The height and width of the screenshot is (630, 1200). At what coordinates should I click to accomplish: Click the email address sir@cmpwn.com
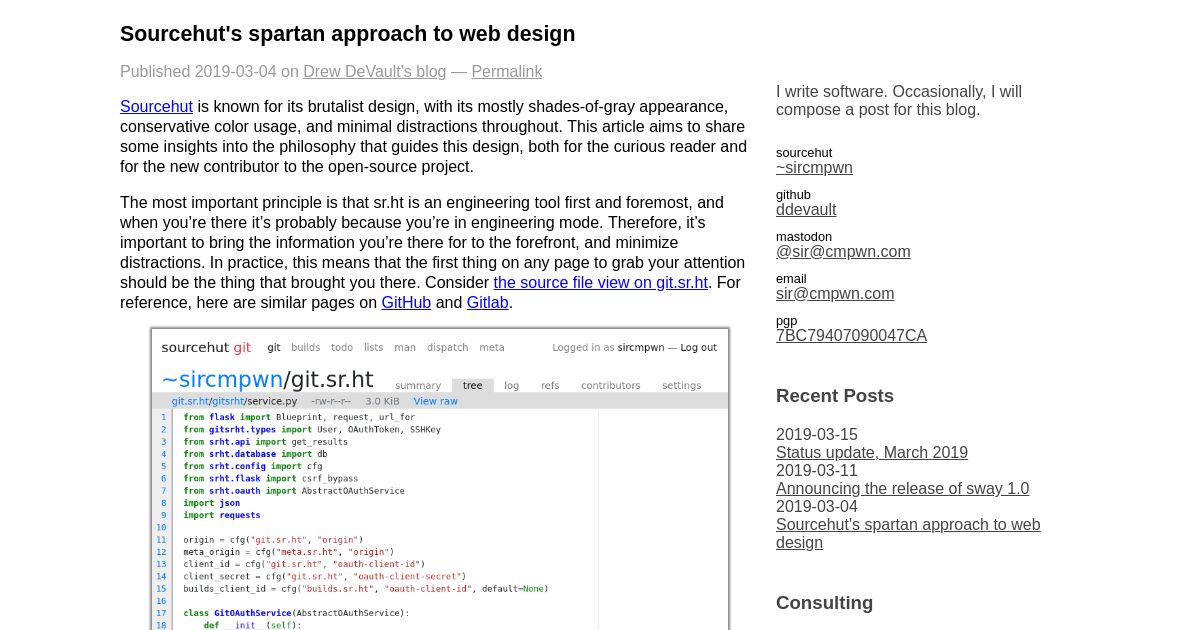pos(835,294)
